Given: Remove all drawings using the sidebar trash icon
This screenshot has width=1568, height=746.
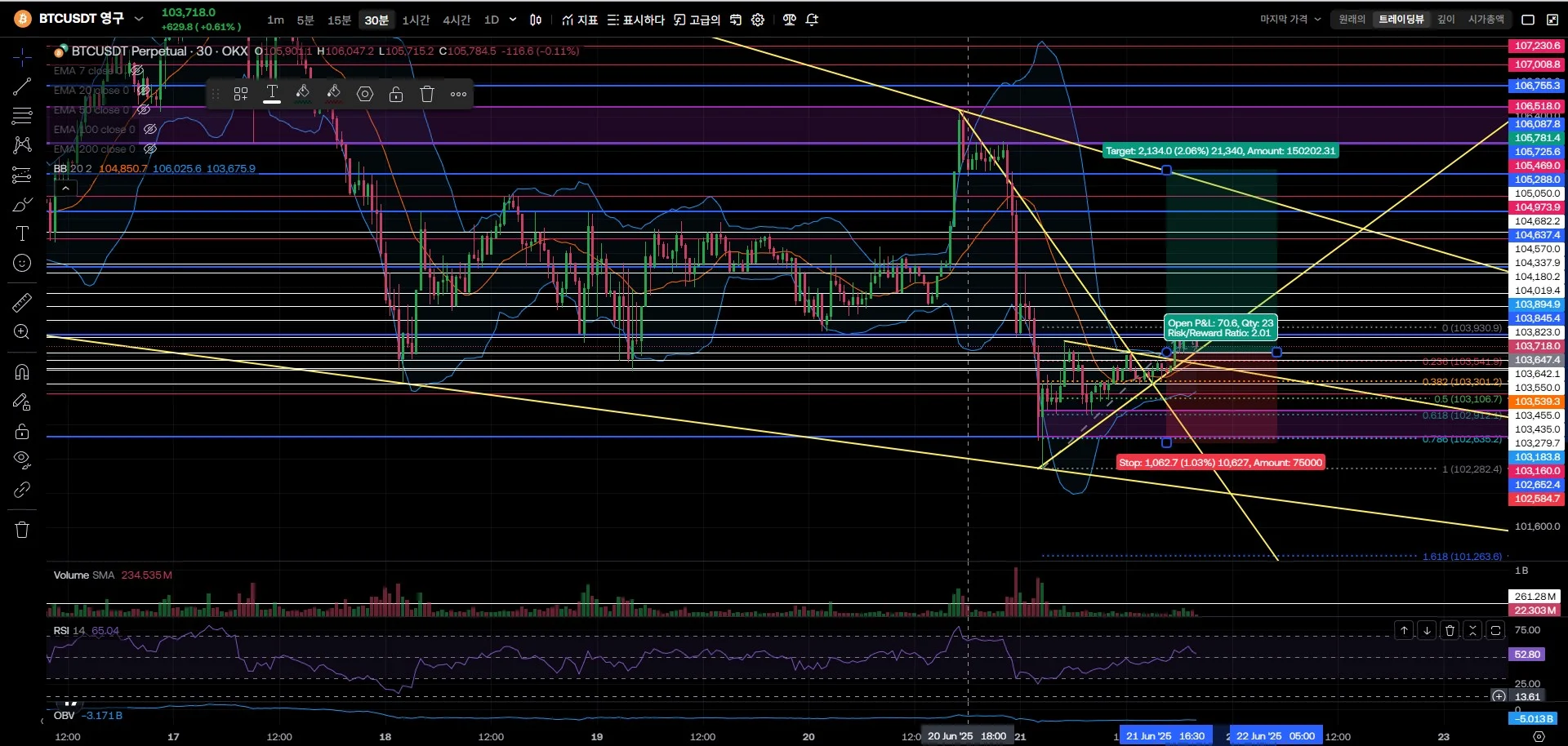Looking at the screenshot, I should coord(22,530).
